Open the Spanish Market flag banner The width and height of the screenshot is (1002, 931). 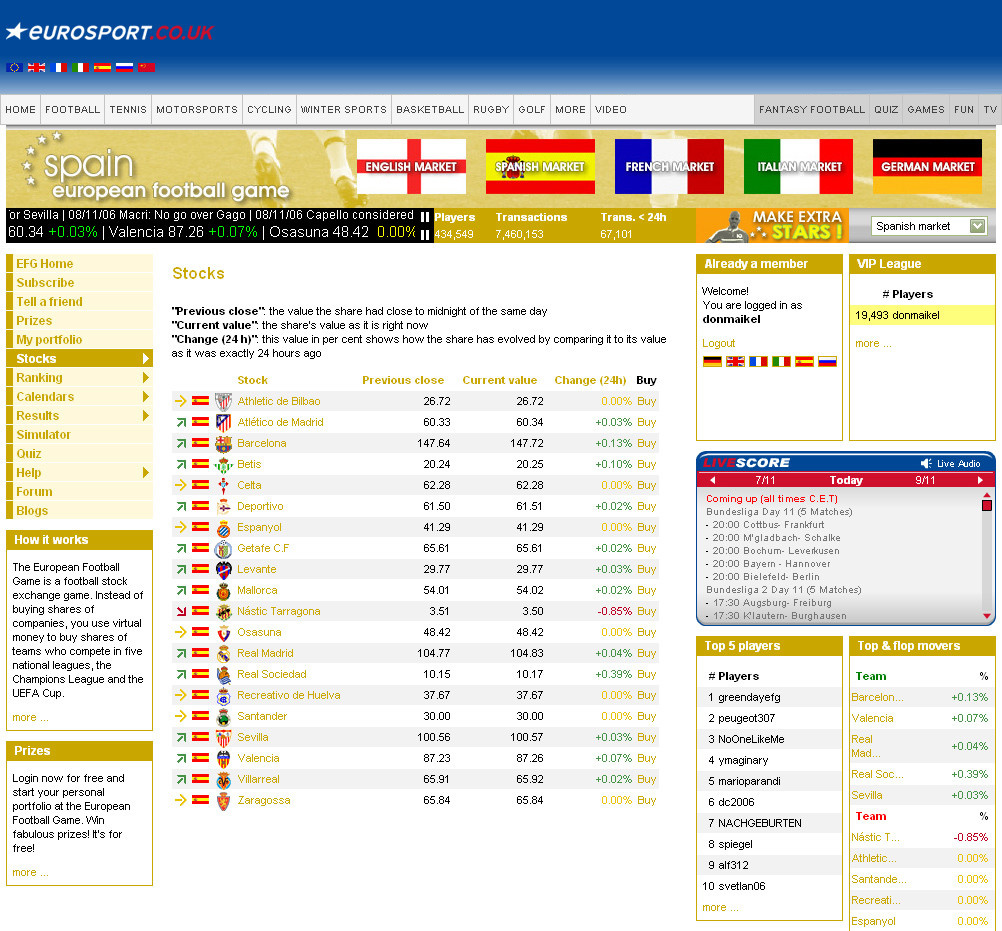[x=540, y=166]
